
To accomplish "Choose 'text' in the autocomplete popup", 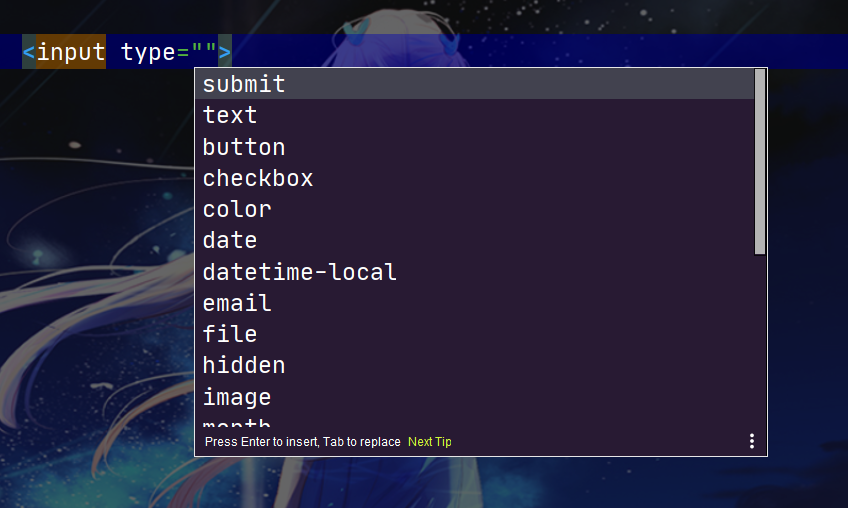I will coord(474,115).
